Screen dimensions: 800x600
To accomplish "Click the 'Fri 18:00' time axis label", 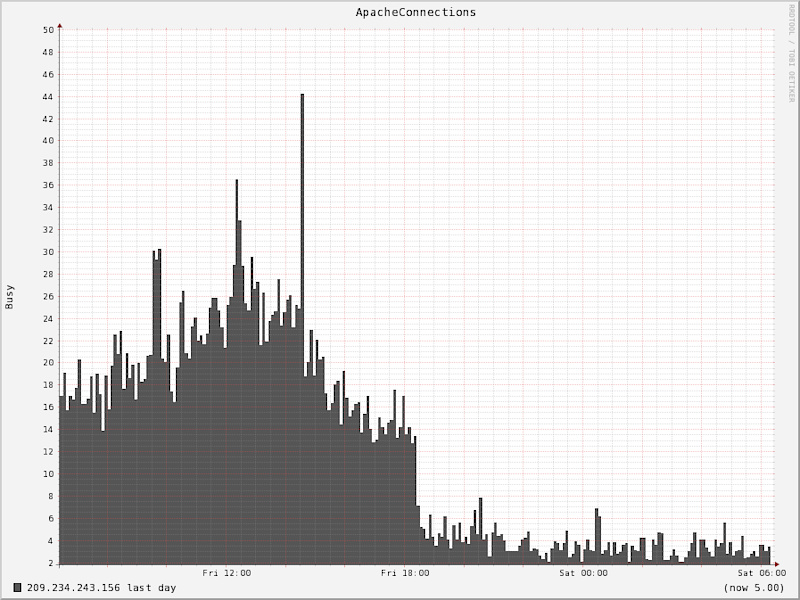I will tap(405, 573).
